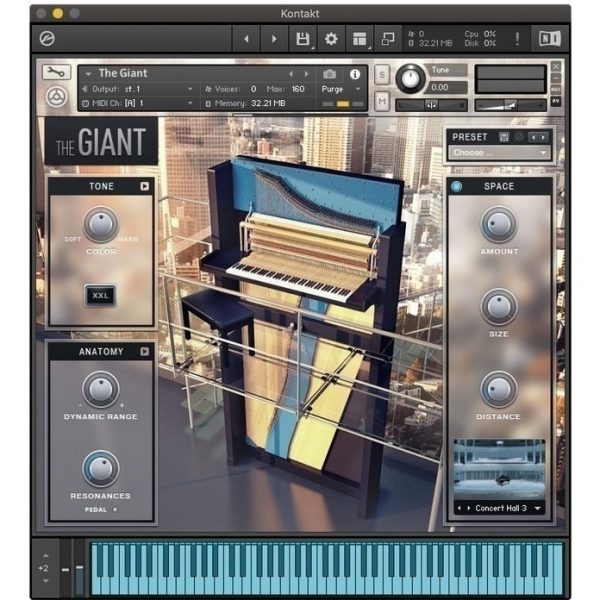Expand the TONE panel arrow button
This screenshot has width=600, height=600.
pos(144,186)
